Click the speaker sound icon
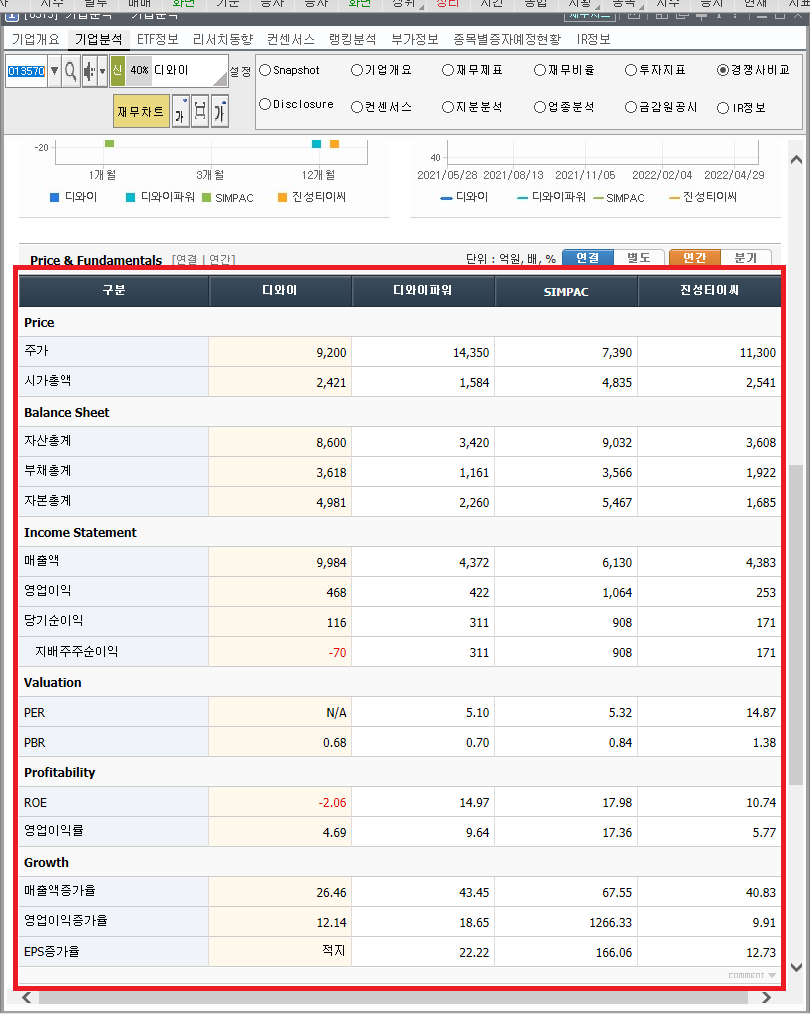The width and height of the screenshot is (810, 1015). [x=89, y=71]
